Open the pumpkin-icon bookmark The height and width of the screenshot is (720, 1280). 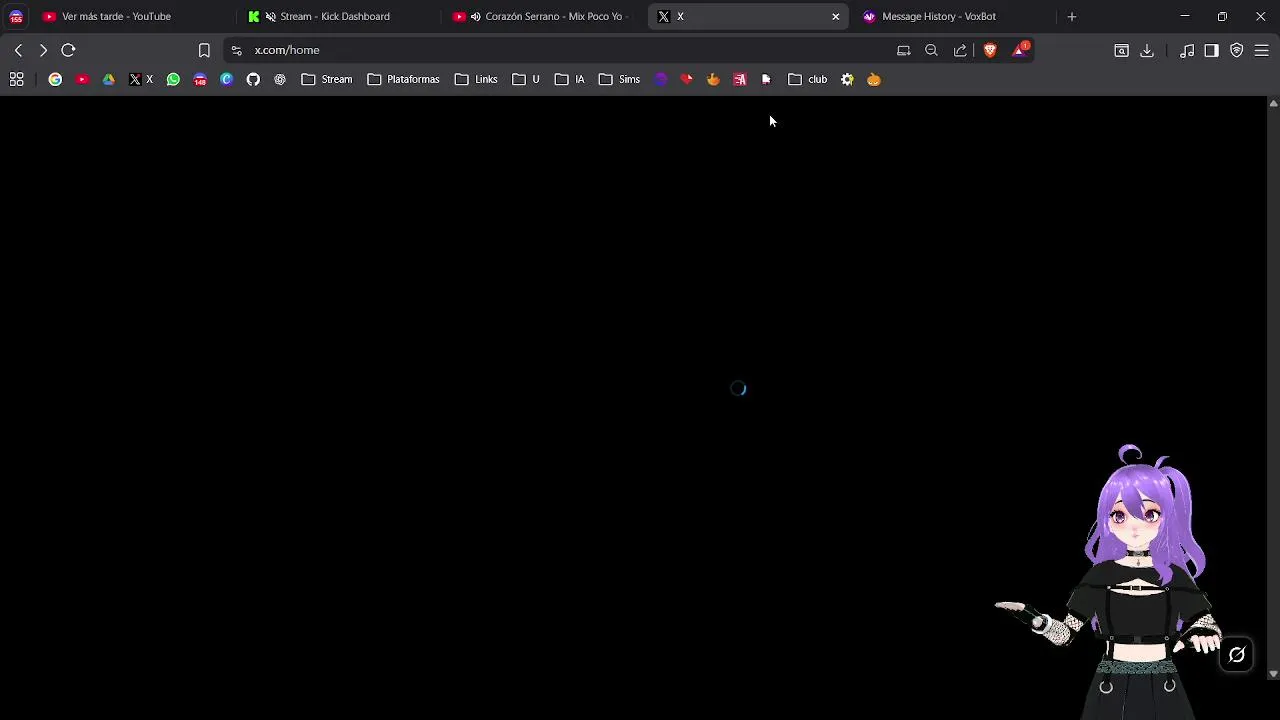click(x=874, y=79)
